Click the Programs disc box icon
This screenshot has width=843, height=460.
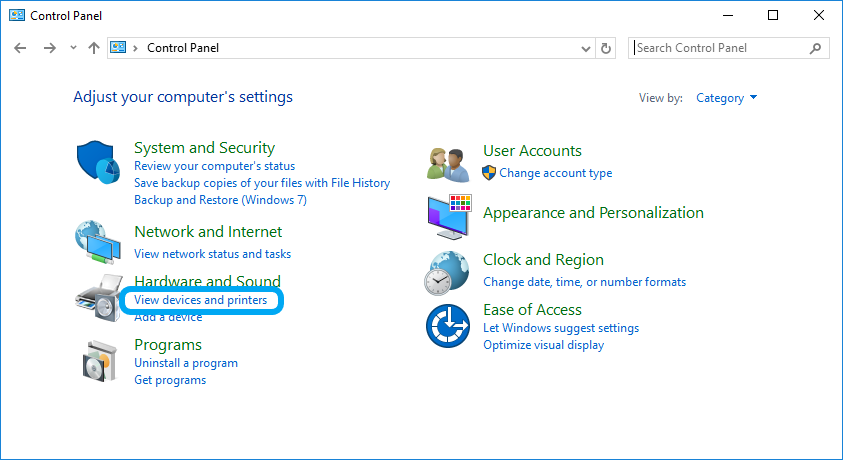100,361
